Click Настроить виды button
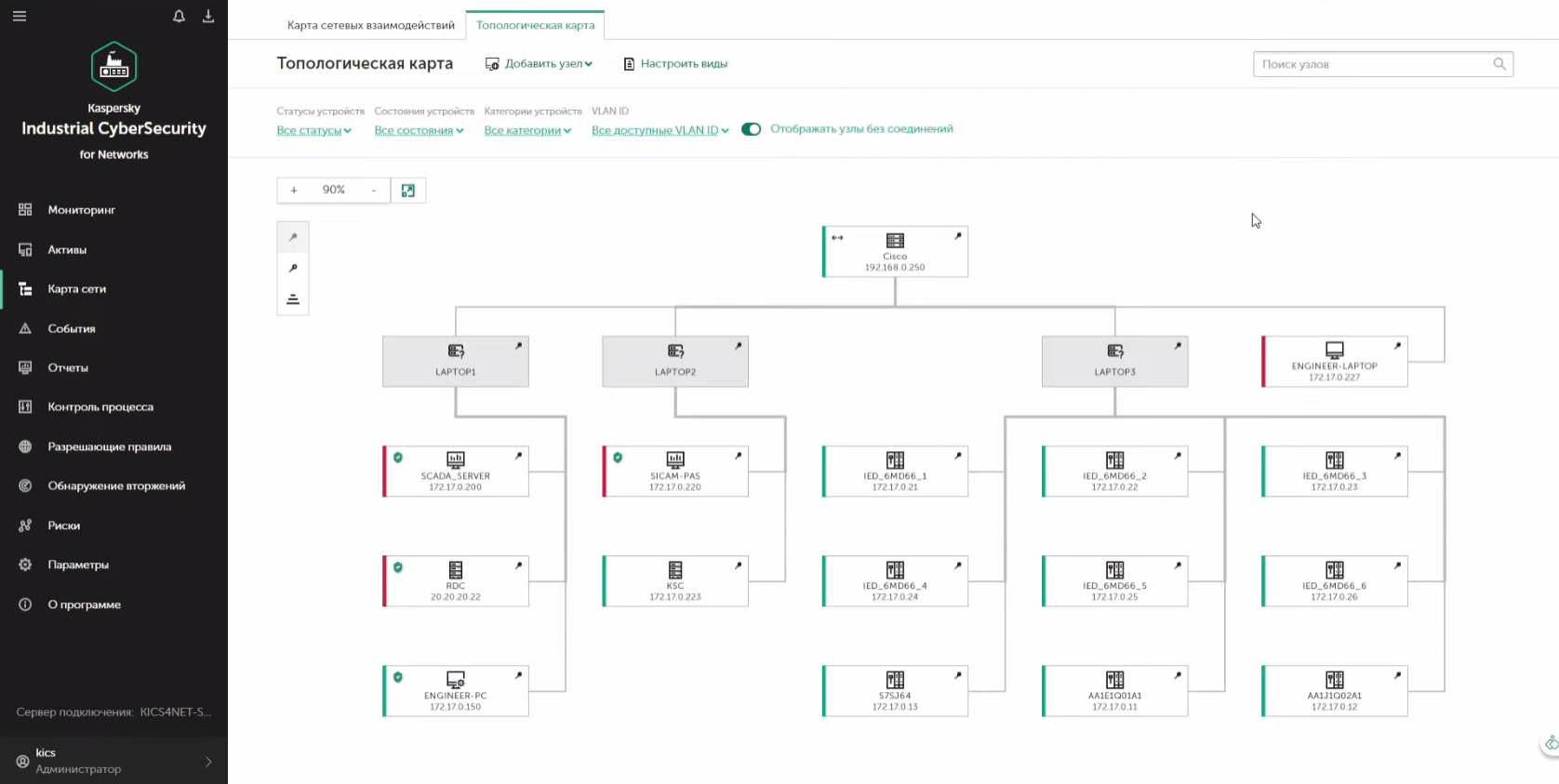The height and width of the screenshot is (784, 1559). [675, 64]
